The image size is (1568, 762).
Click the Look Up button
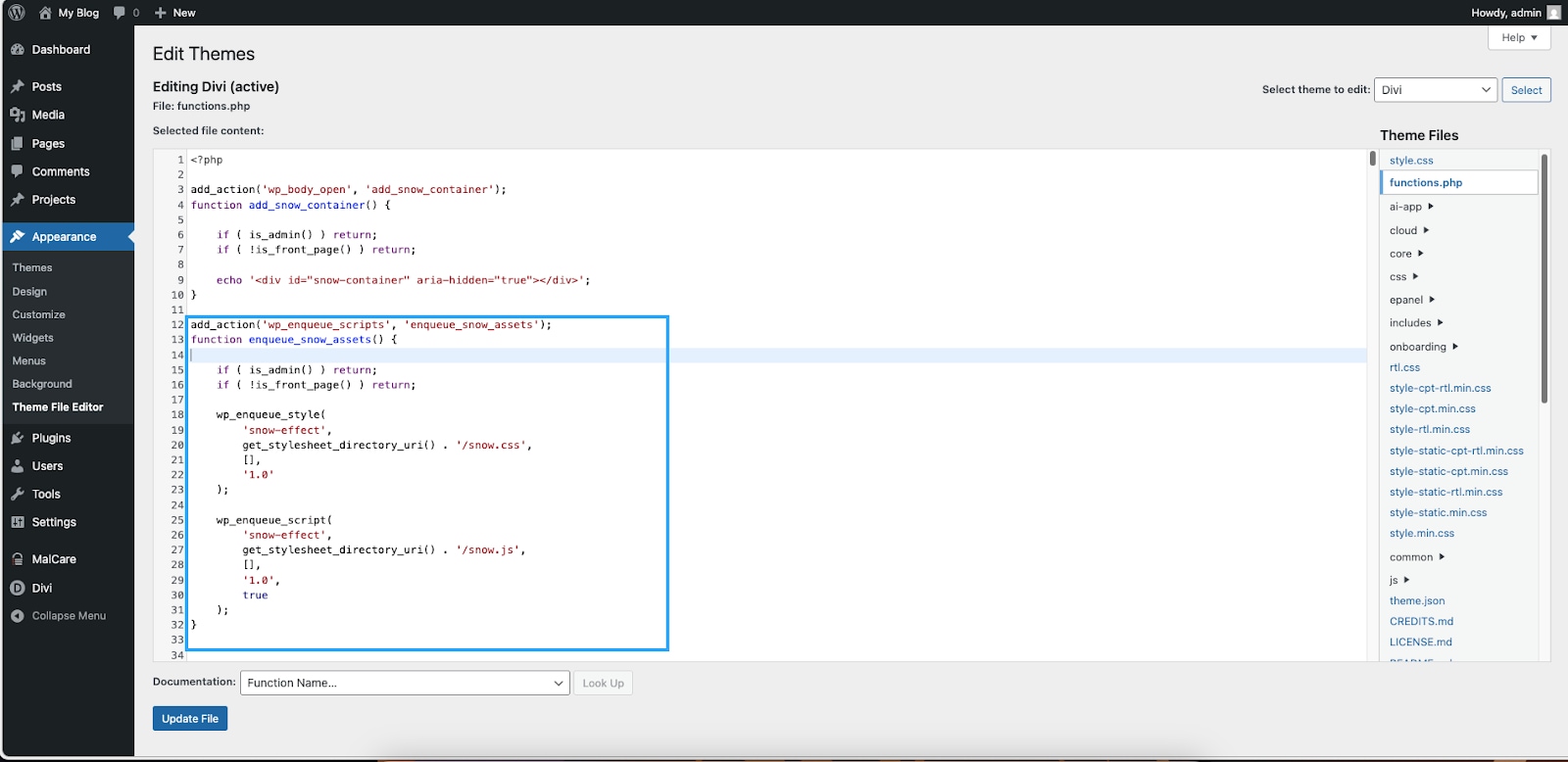(x=603, y=684)
